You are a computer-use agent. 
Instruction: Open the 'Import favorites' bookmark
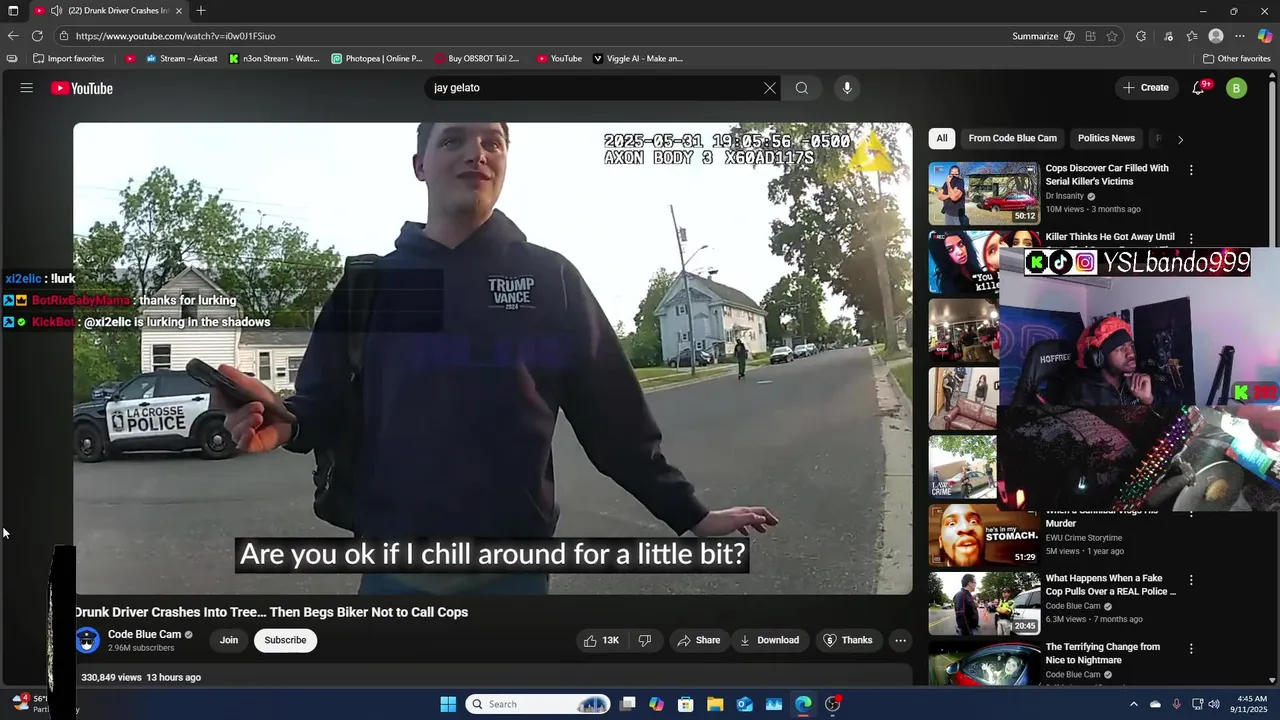point(68,59)
